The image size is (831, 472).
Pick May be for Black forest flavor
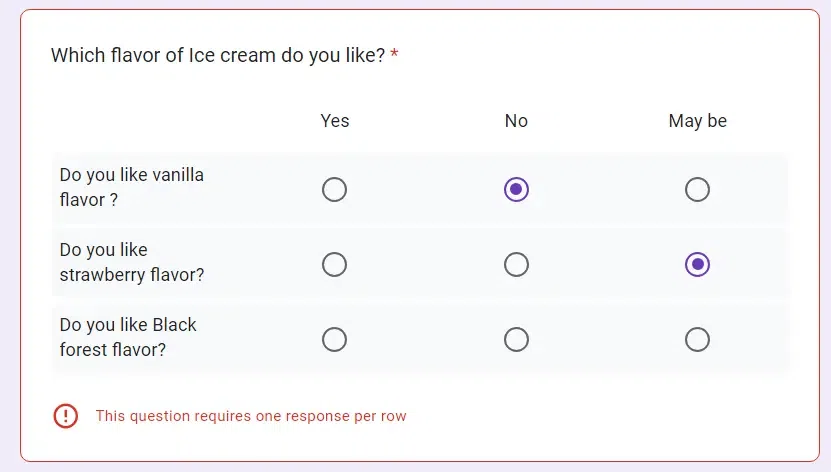pyautogui.click(x=697, y=340)
